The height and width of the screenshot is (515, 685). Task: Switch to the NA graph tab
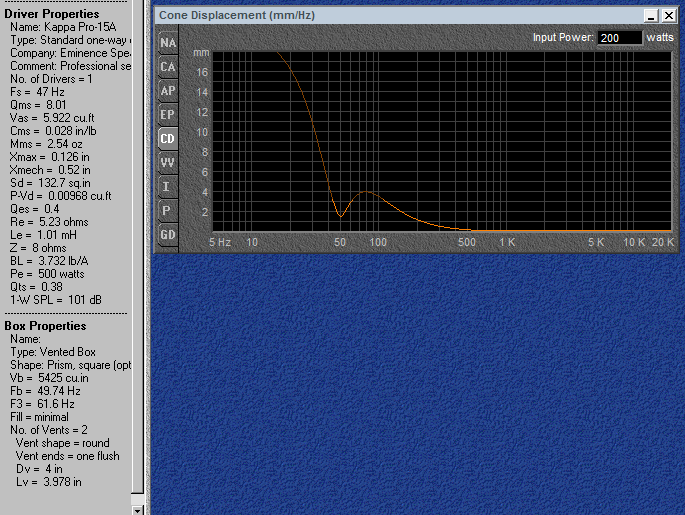168,43
